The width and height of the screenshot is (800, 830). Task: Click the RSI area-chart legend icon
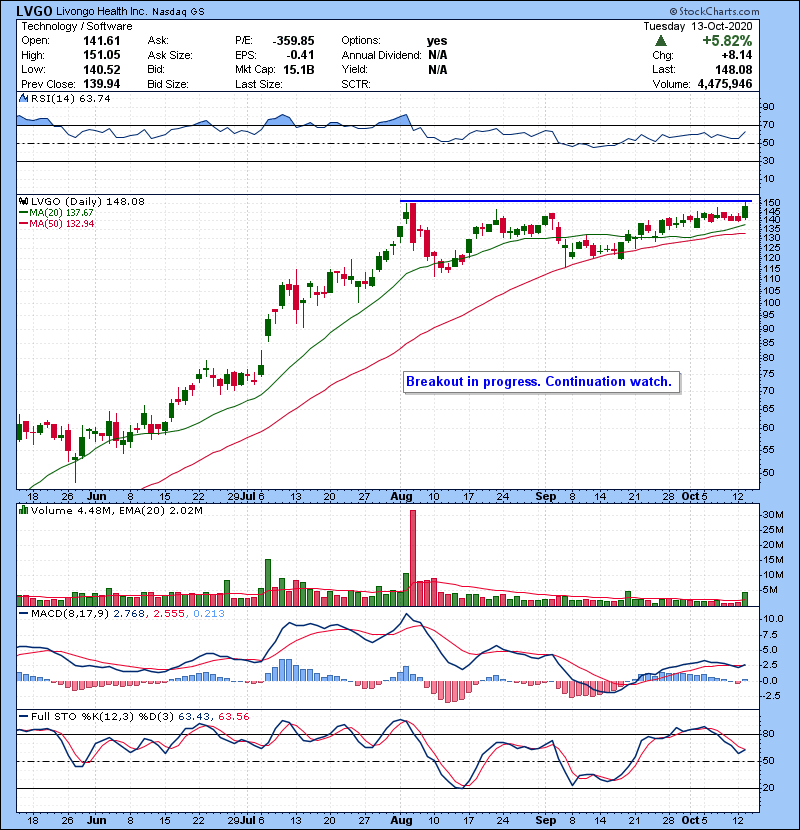click(23, 98)
